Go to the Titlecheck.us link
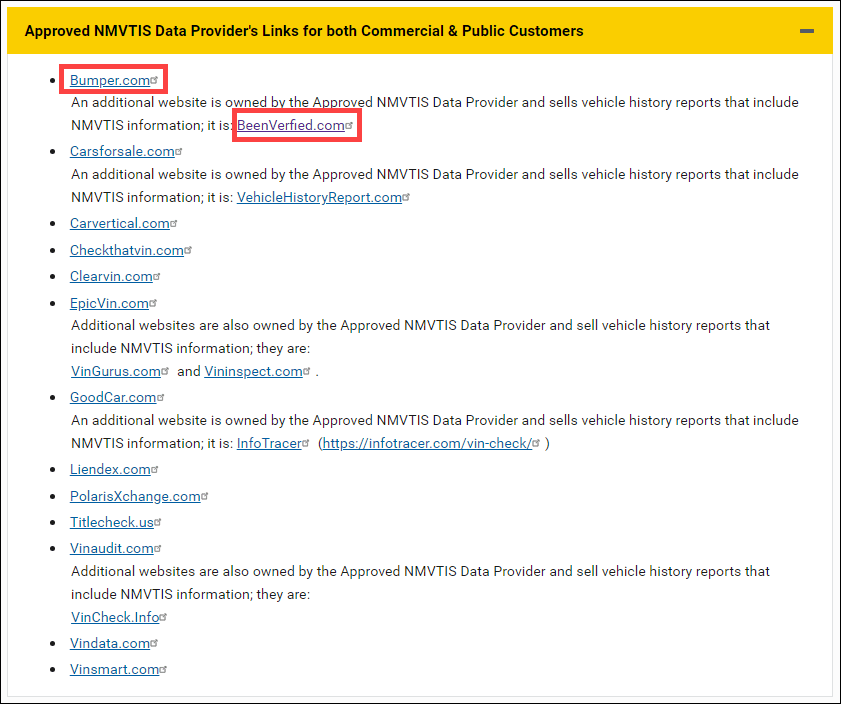 112,523
